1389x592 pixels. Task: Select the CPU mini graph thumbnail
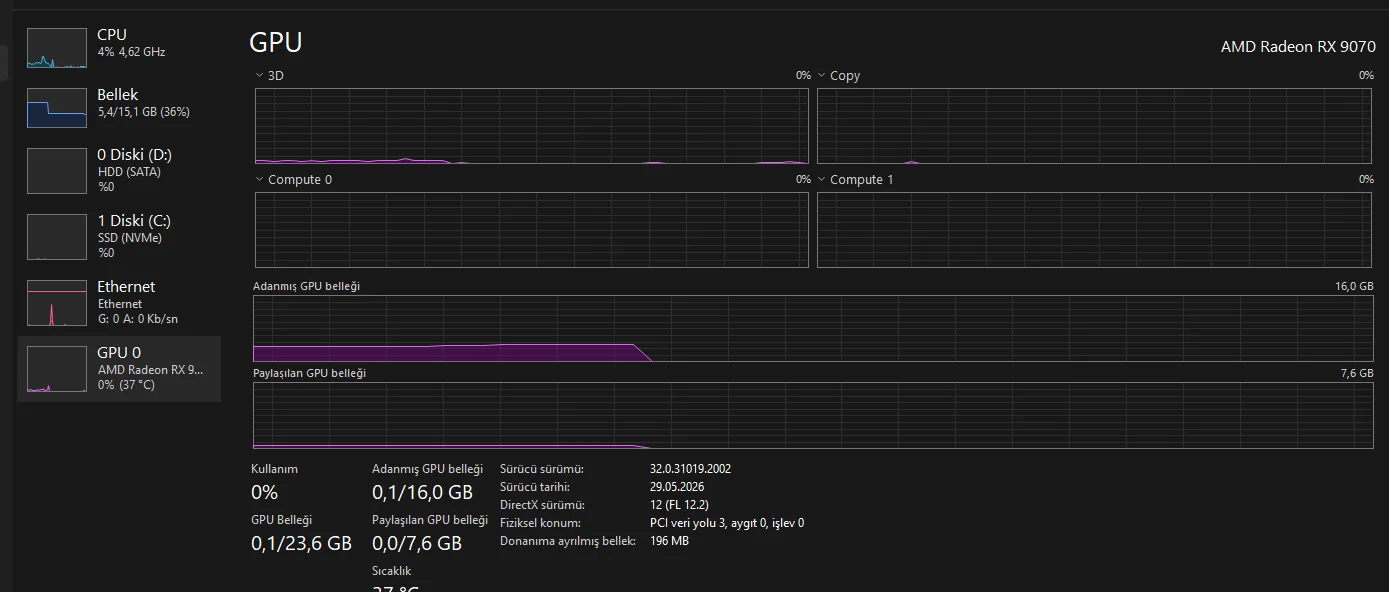click(x=57, y=48)
